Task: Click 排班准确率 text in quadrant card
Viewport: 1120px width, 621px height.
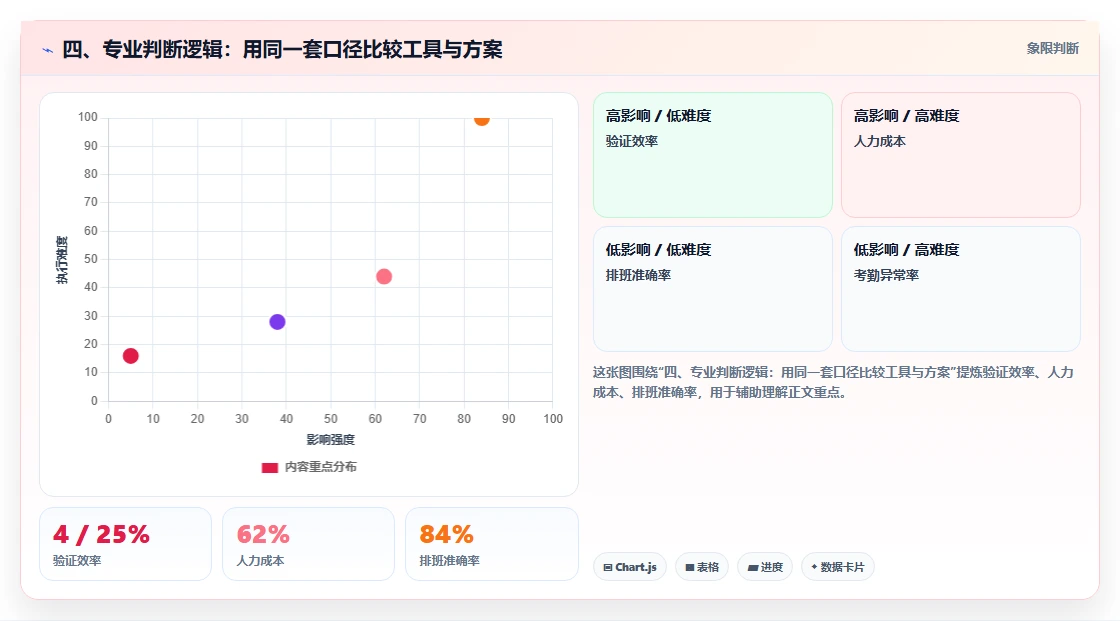Action: [639, 275]
